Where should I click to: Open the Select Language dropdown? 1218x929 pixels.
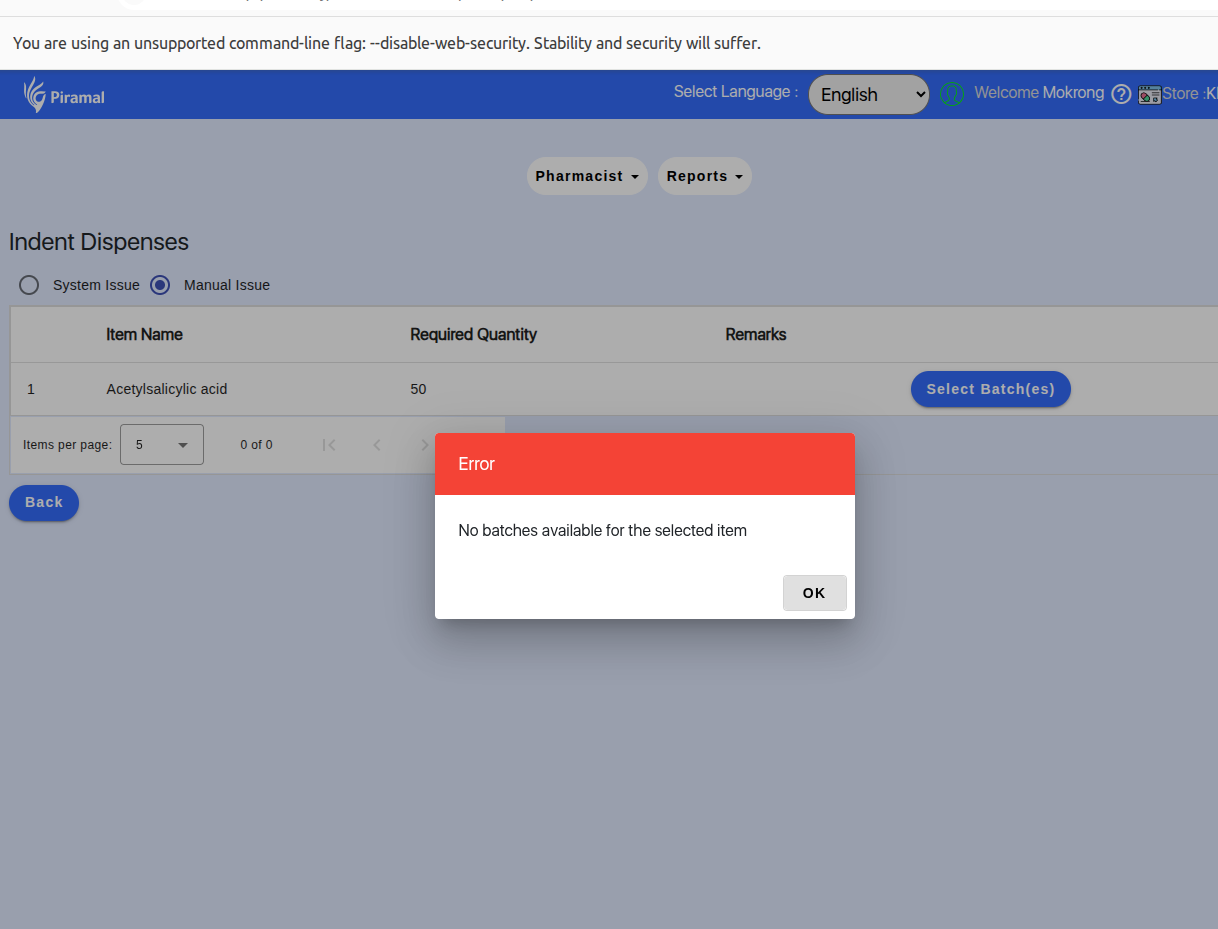pos(868,95)
